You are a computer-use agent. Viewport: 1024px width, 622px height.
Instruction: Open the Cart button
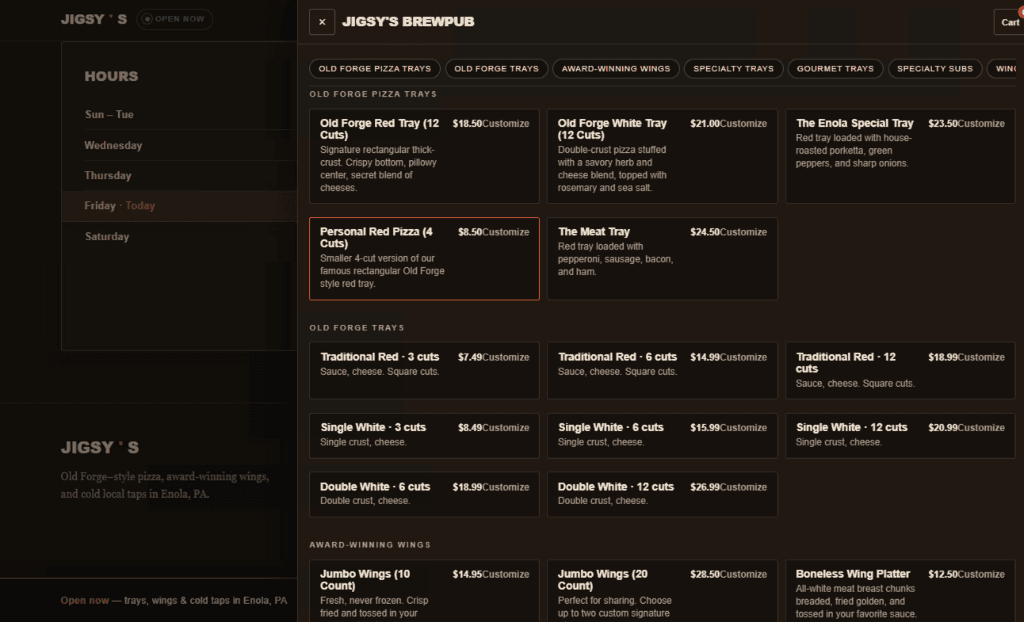1009,22
